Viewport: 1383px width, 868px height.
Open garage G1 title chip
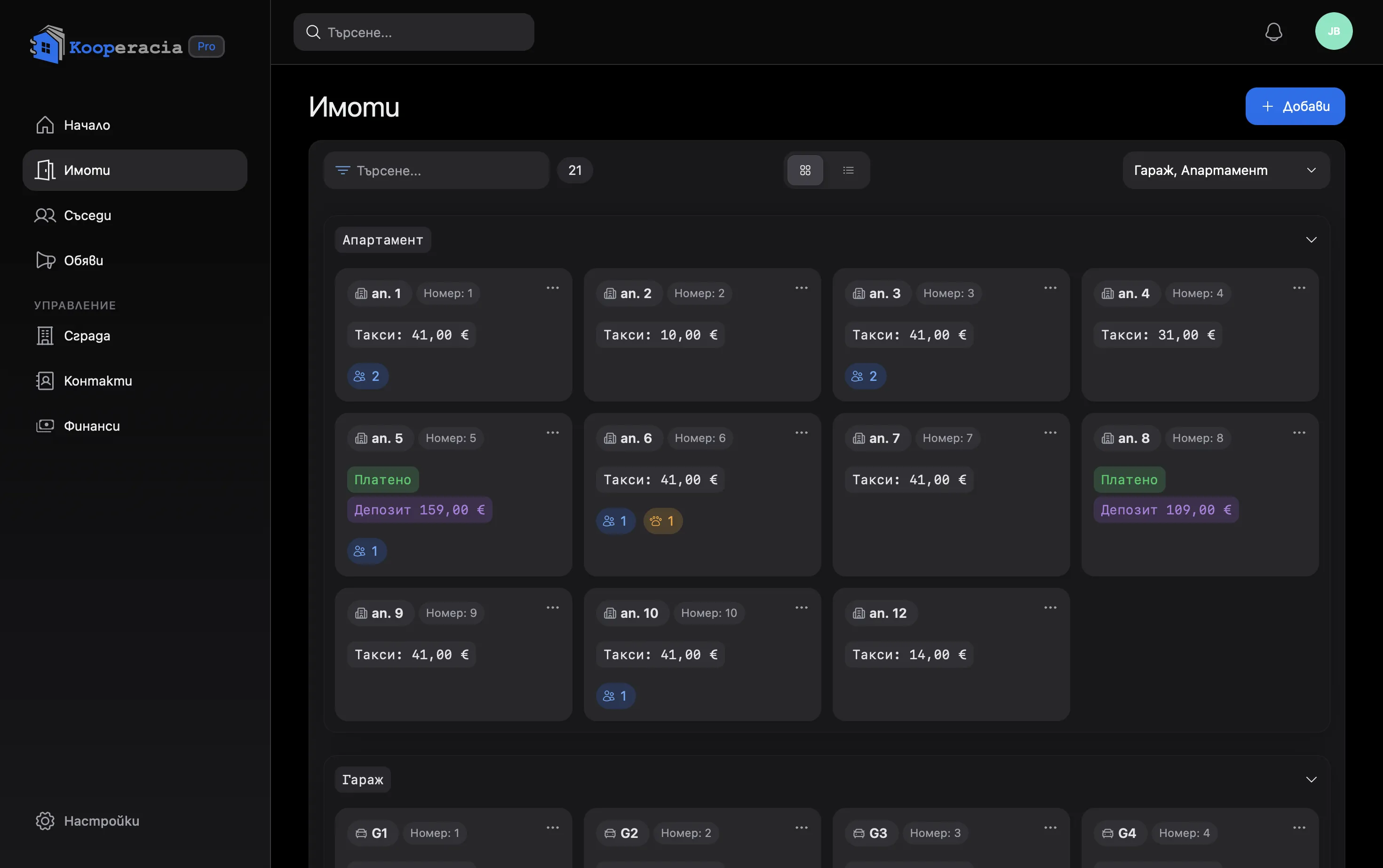point(372,833)
